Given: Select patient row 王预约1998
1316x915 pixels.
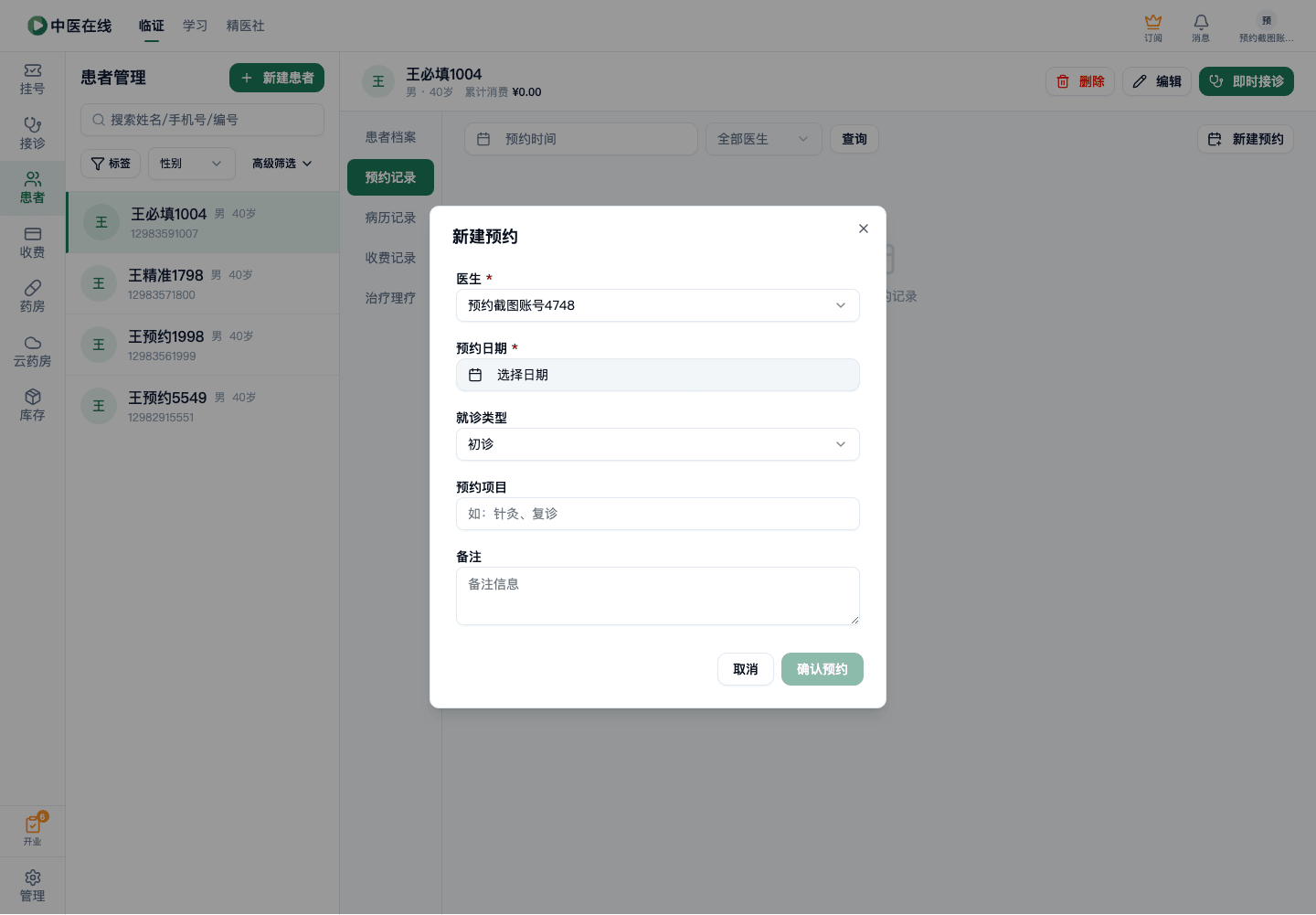Looking at the screenshot, I should (203, 345).
